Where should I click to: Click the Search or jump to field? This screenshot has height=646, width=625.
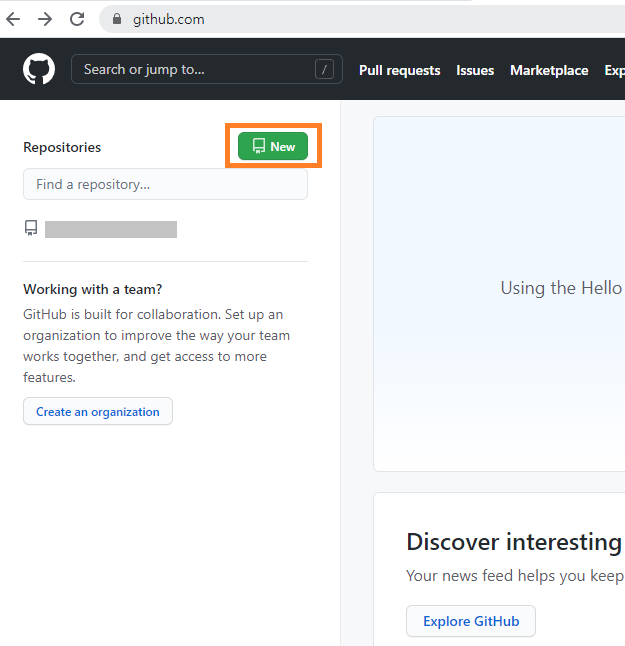tap(207, 69)
